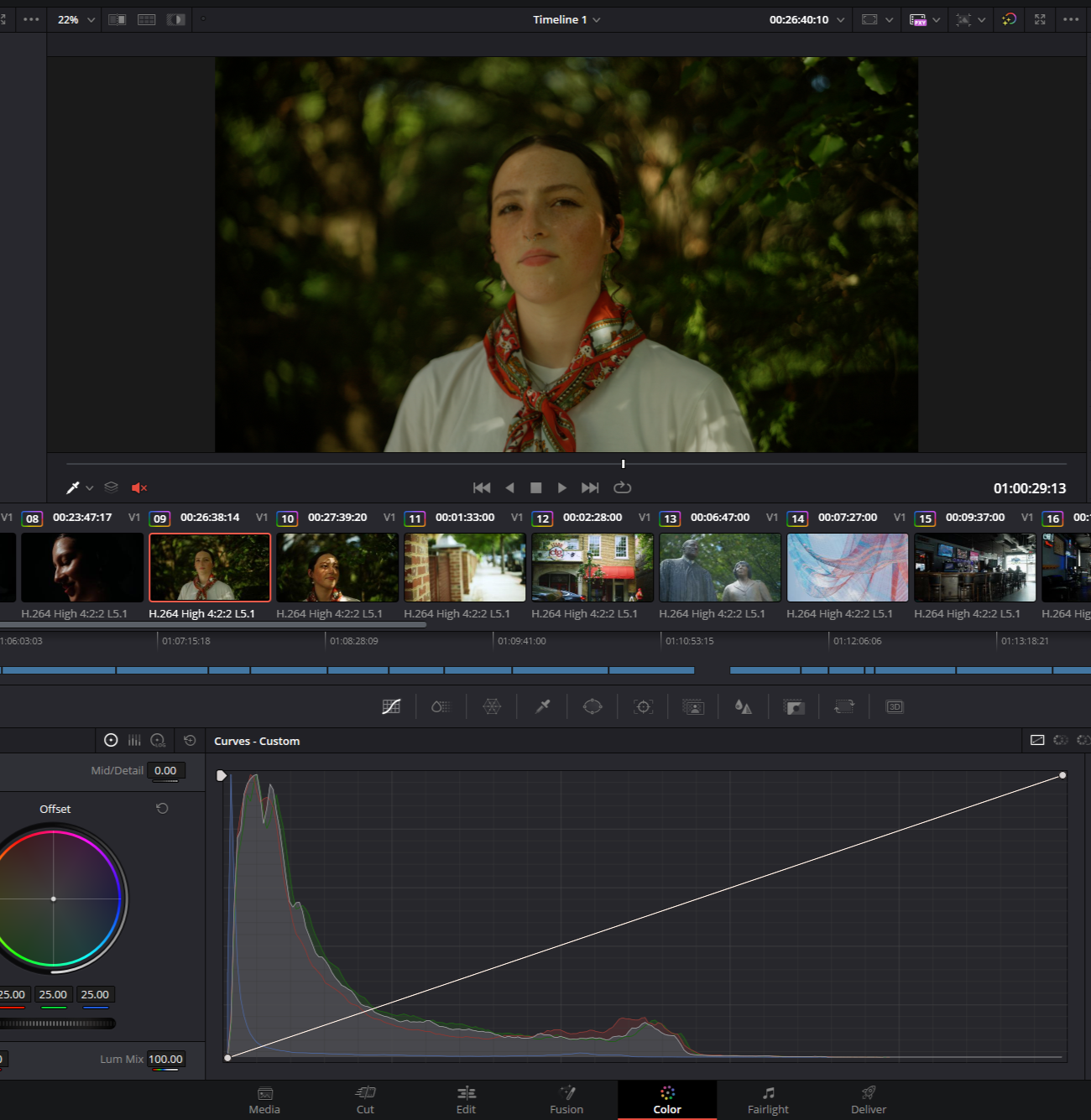This screenshot has width=1091, height=1120.
Task: Select clip 12 brick building thumbnail
Action: pos(592,567)
